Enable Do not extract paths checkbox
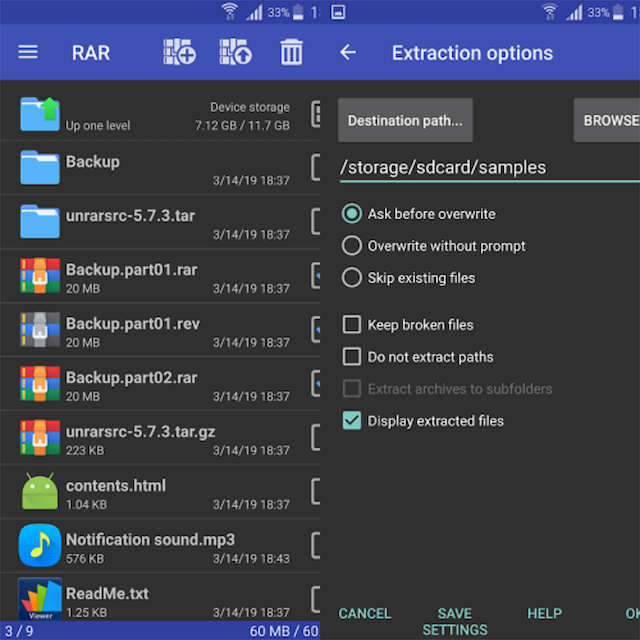The width and height of the screenshot is (640, 640). 352,356
